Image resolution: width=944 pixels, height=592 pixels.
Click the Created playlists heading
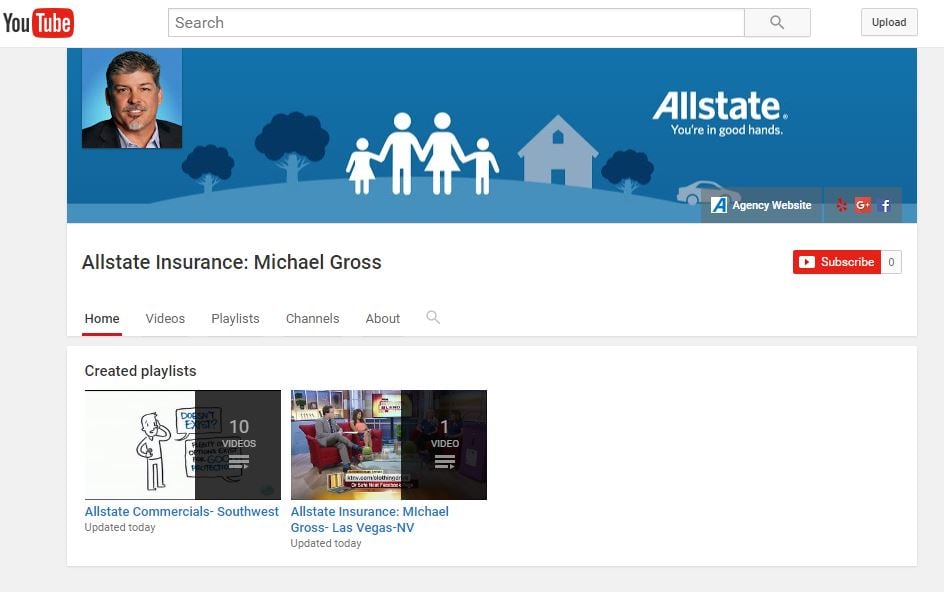[x=140, y=371]
